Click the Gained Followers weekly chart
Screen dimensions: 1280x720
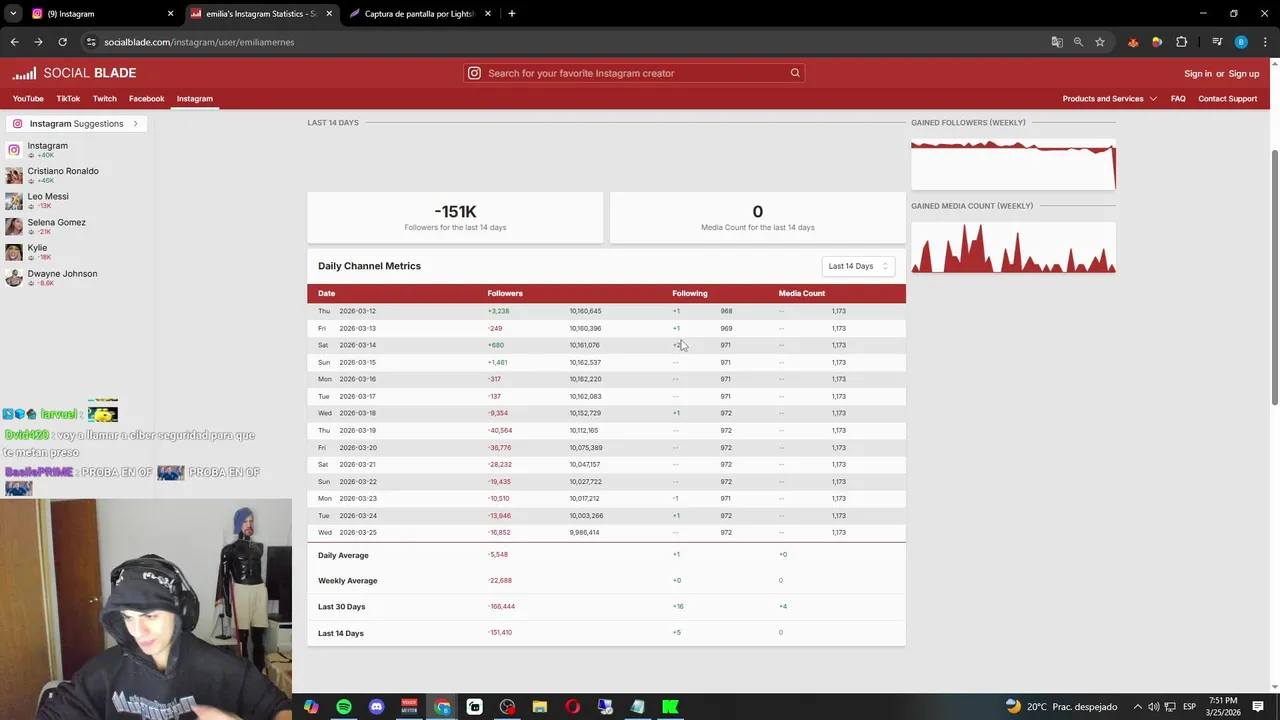(x=1013, y=164)
